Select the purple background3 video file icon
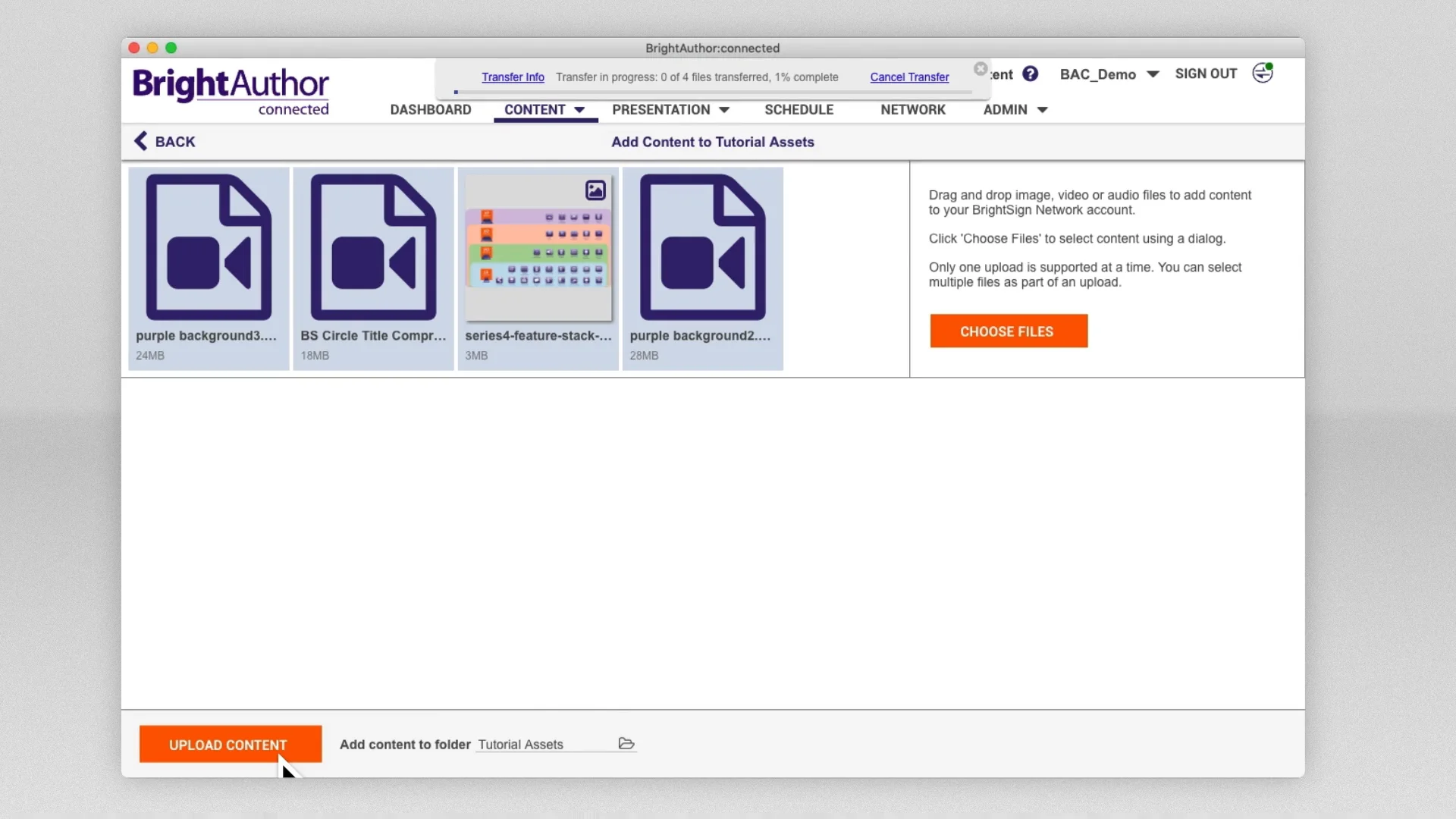The image size is (1456, 819). [209, 247]
